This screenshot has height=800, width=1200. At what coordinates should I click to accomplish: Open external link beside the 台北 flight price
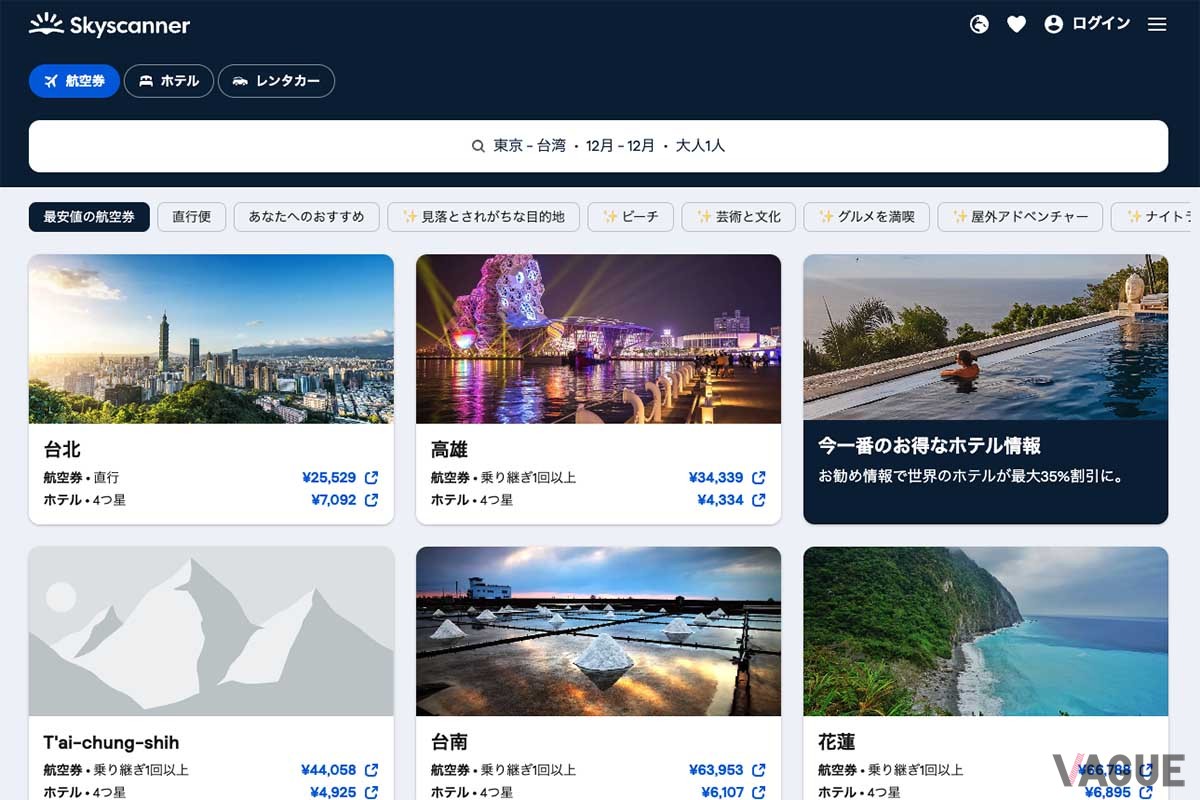[372, 477]
